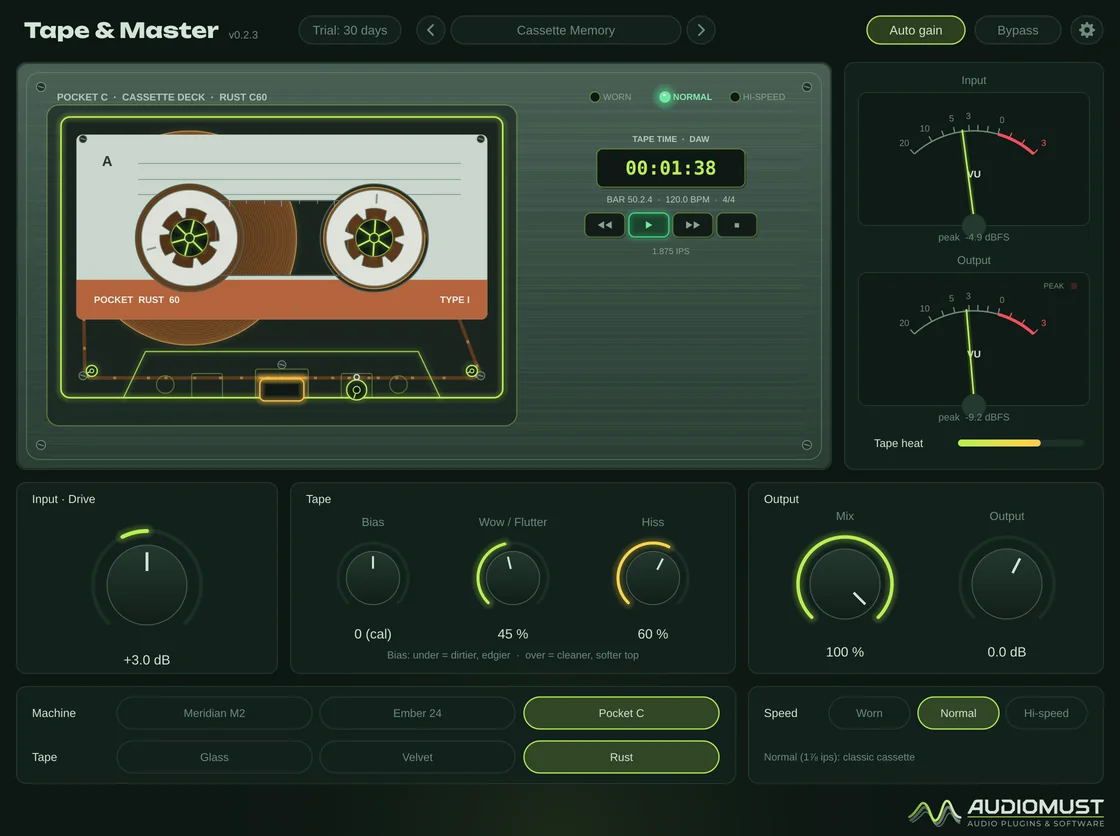Click the Audiomust logo
1120x836 pixels.
coord(1006,812)
